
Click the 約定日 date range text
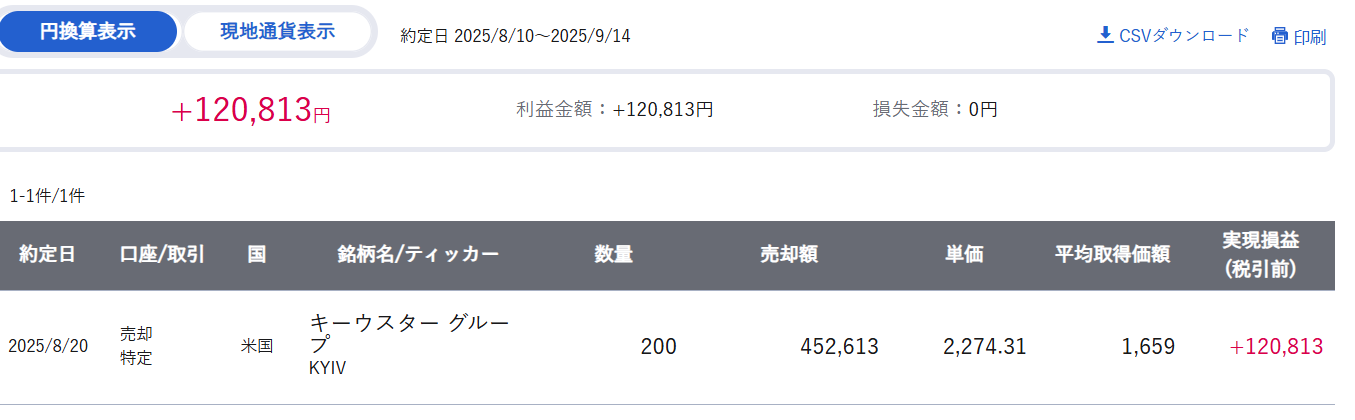(x=516, y=36)
